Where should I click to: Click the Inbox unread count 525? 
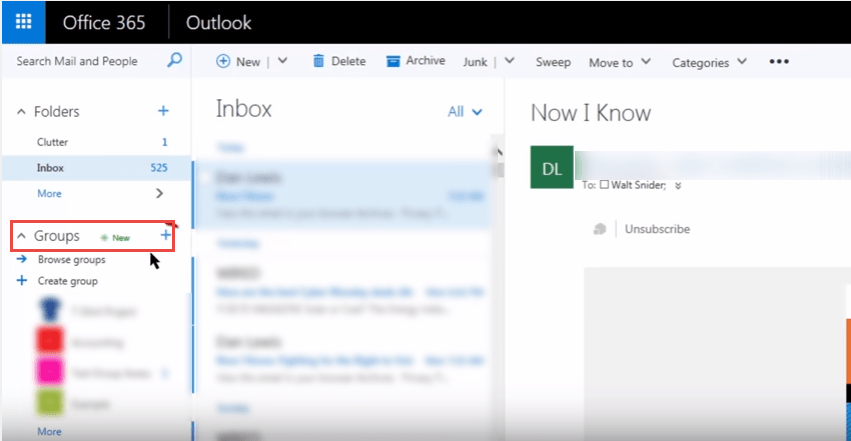tap(159, 168)
